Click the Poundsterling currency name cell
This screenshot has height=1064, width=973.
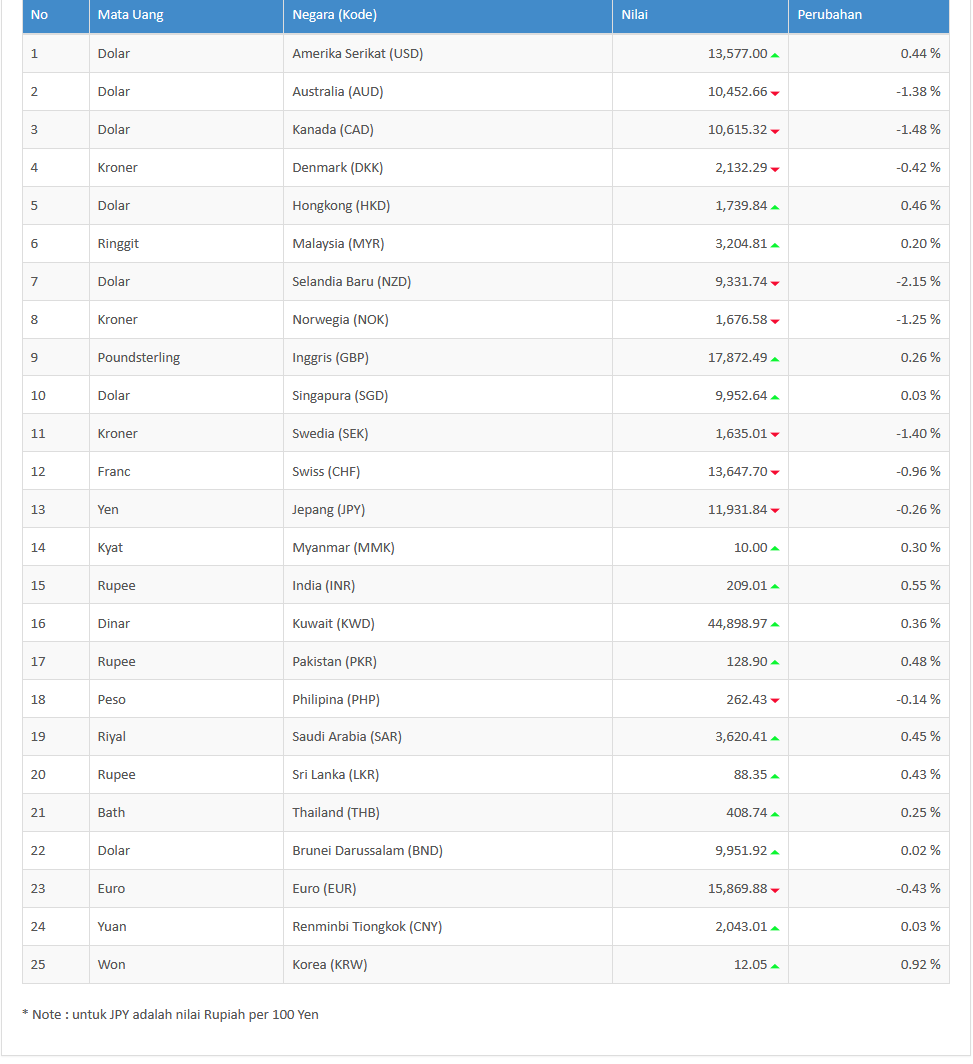pos(187,358)
